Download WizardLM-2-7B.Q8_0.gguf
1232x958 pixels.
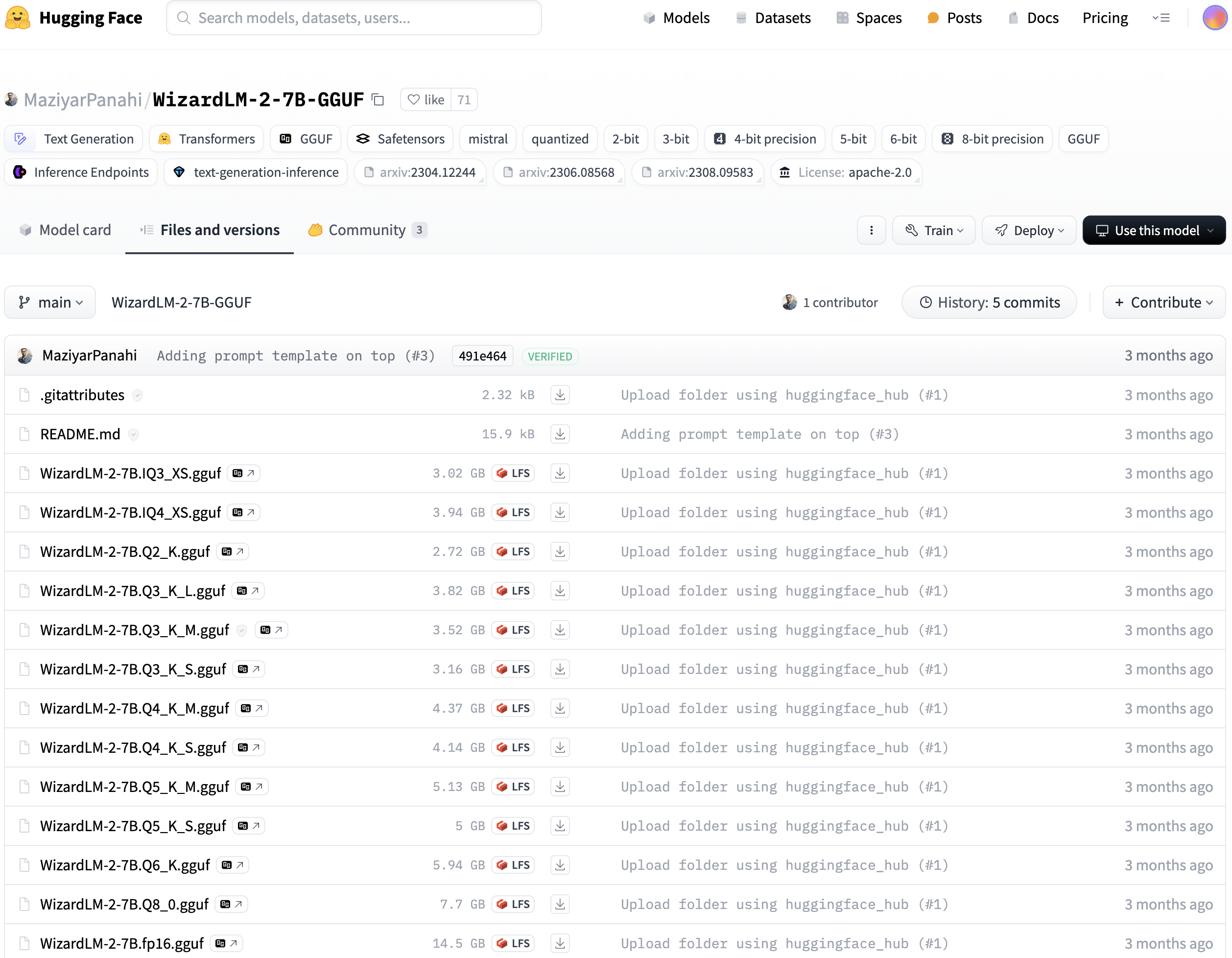560,904
